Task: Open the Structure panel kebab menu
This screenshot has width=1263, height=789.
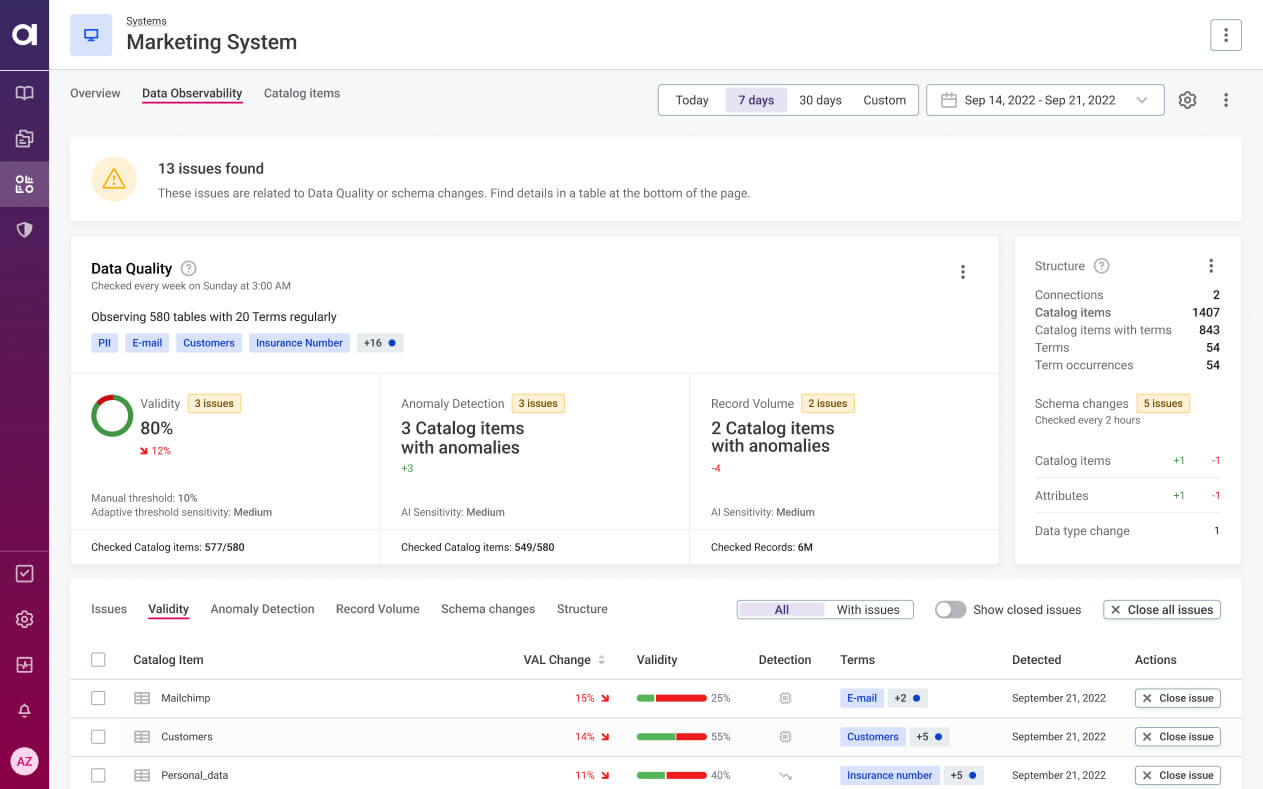Action: pyautogui.click(x=1211, y=265)
